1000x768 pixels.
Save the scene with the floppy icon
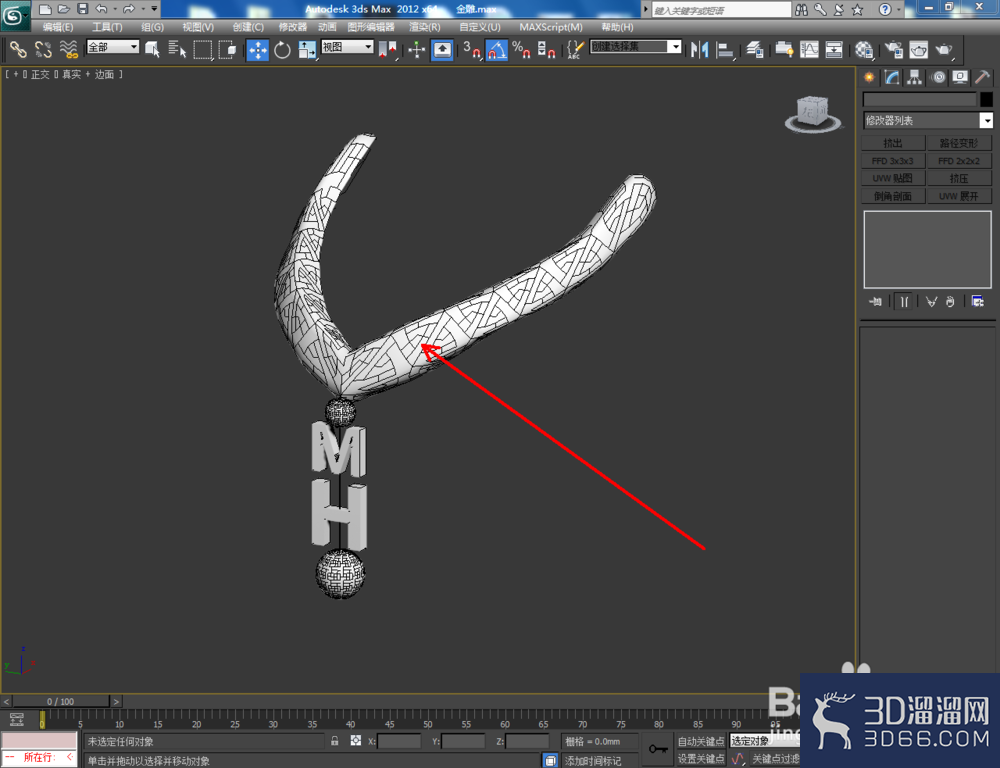(83, 9)
